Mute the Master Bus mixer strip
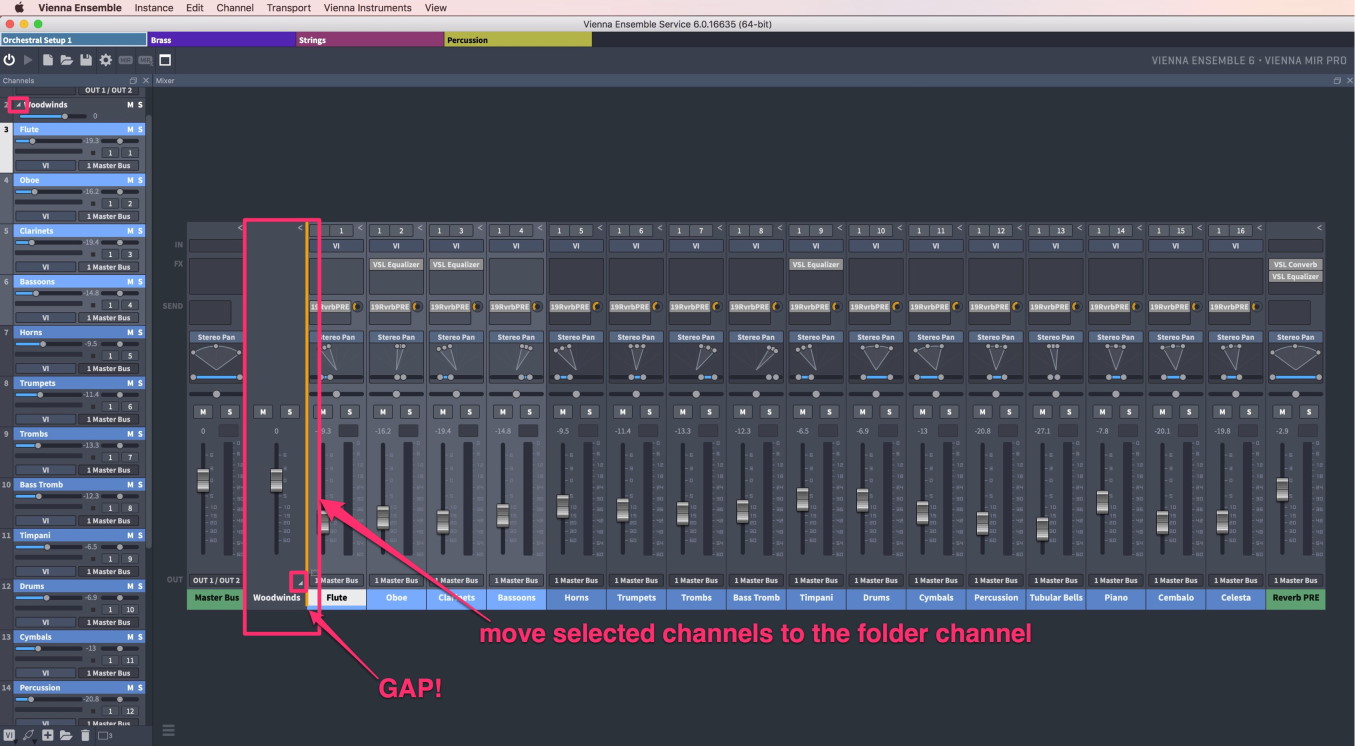Screen dimensions: 1355x746 coord(203,411)
